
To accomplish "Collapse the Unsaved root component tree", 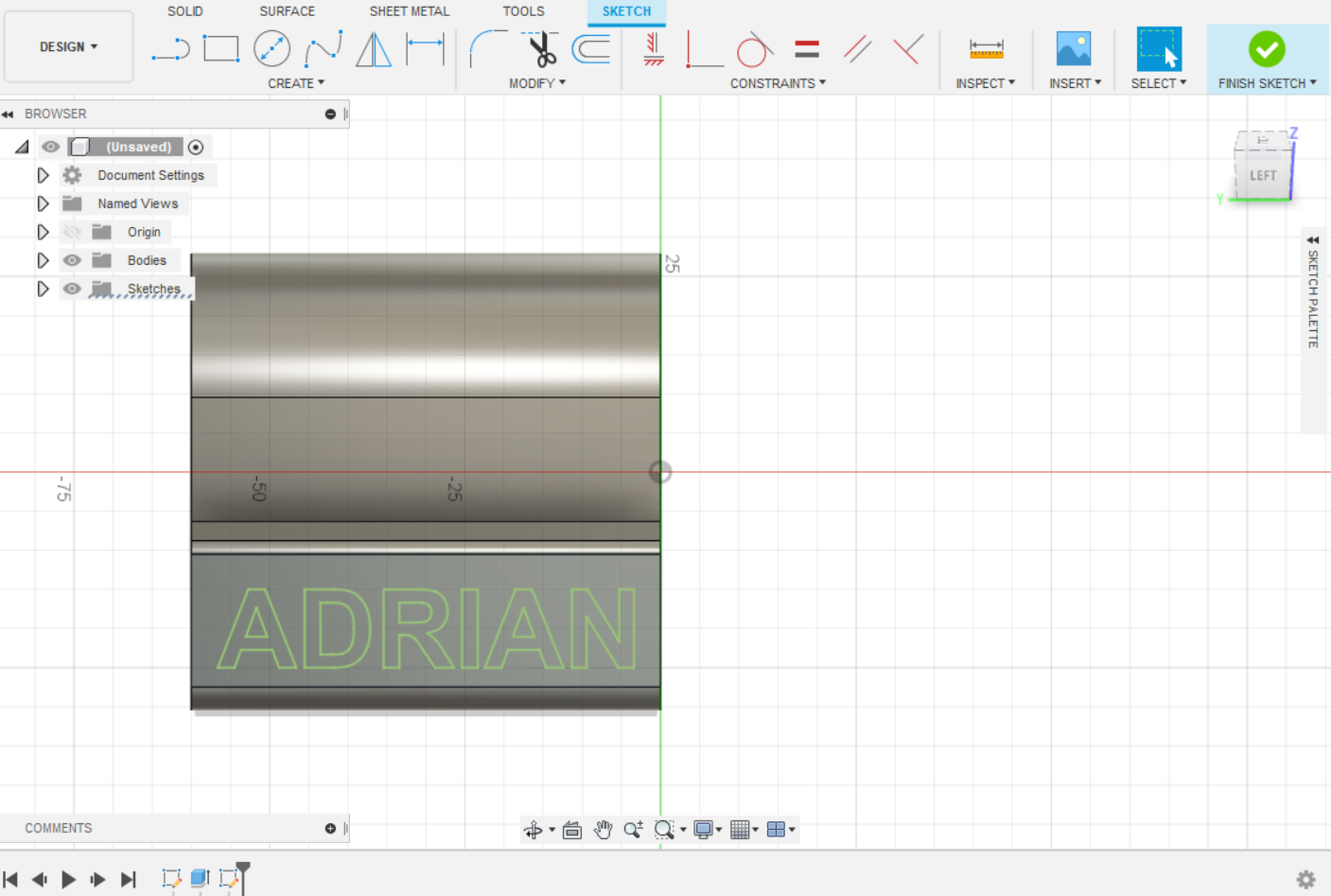I will coord(22,147).
